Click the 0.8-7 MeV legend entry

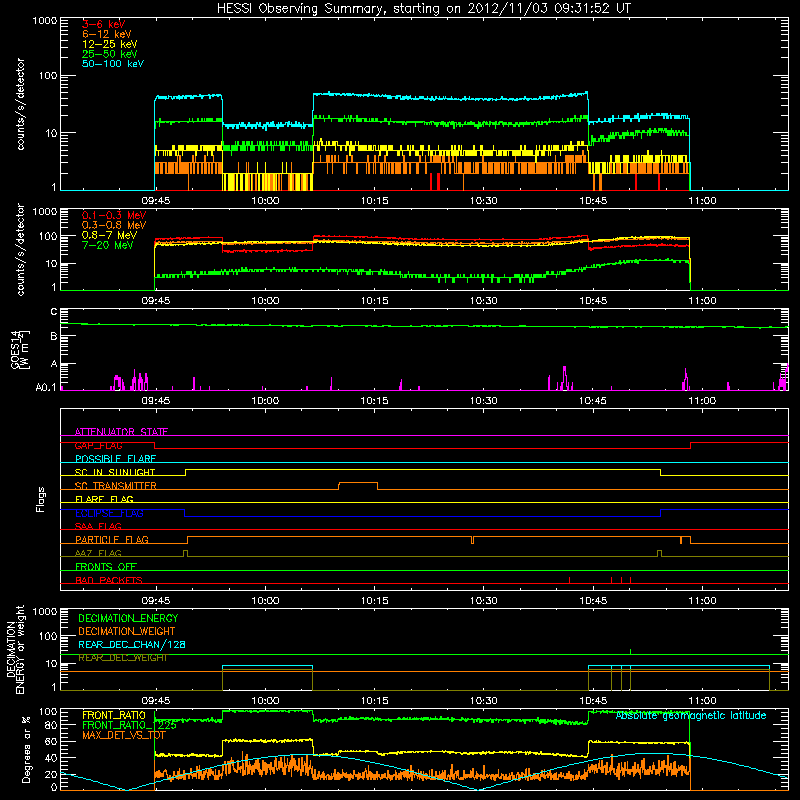(x=109, y=235)
